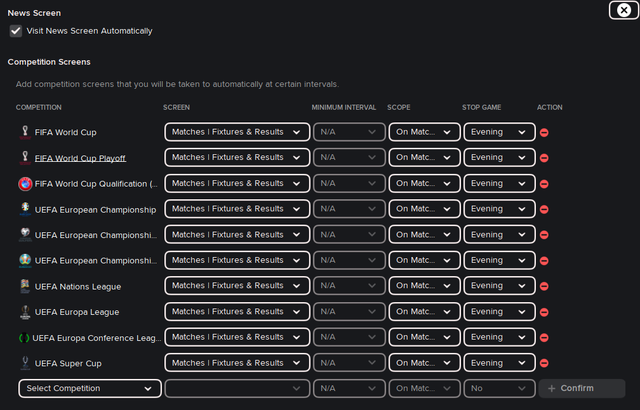Open Stop Game dropdown for FIFA World Cup
This screenshot has width=640, height=410.
click(499, 132)
